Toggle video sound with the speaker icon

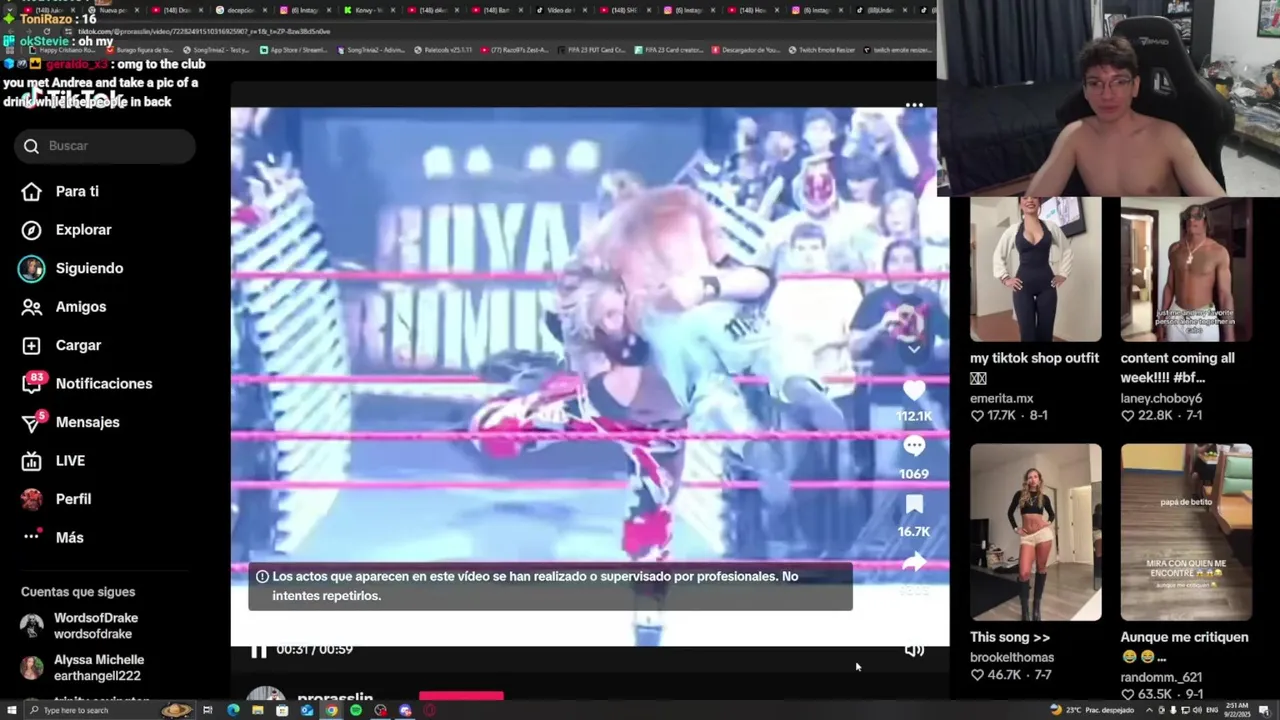pyautogui.click(x=914, y=650)
